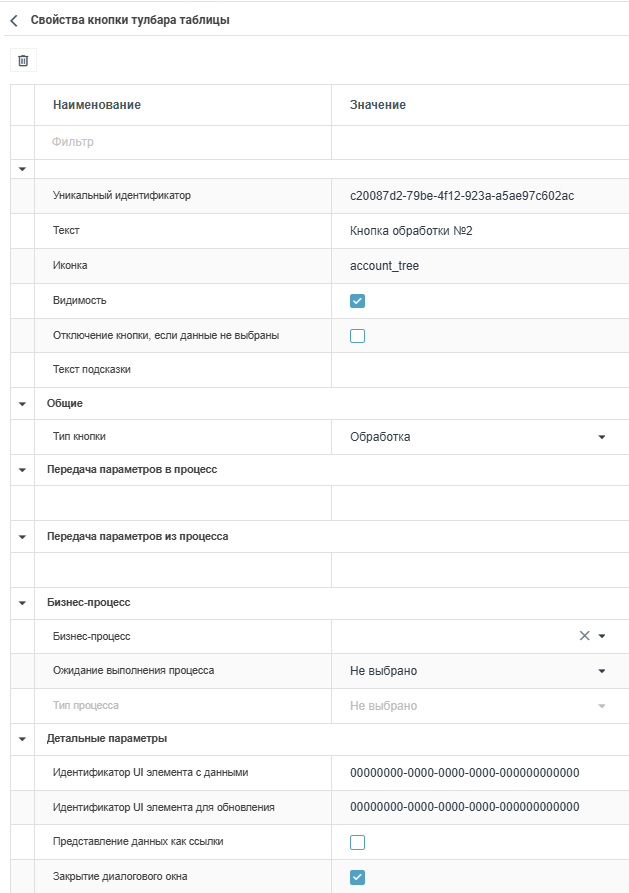This screenshot has height=893, width=629.
Task: Uncheck Закрытие диалогового окна checkbox
Action: 358,877
